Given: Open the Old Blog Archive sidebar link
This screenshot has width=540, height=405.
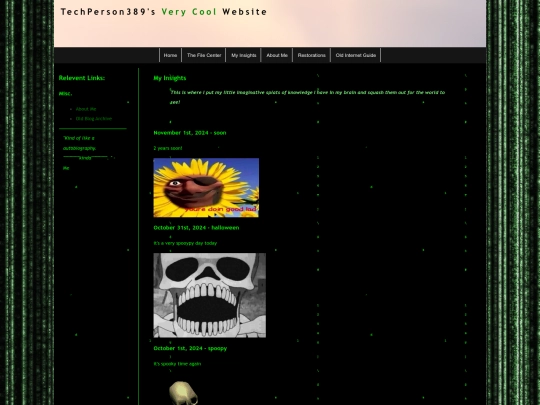Looking at the screenshot, I should (94, 119).
